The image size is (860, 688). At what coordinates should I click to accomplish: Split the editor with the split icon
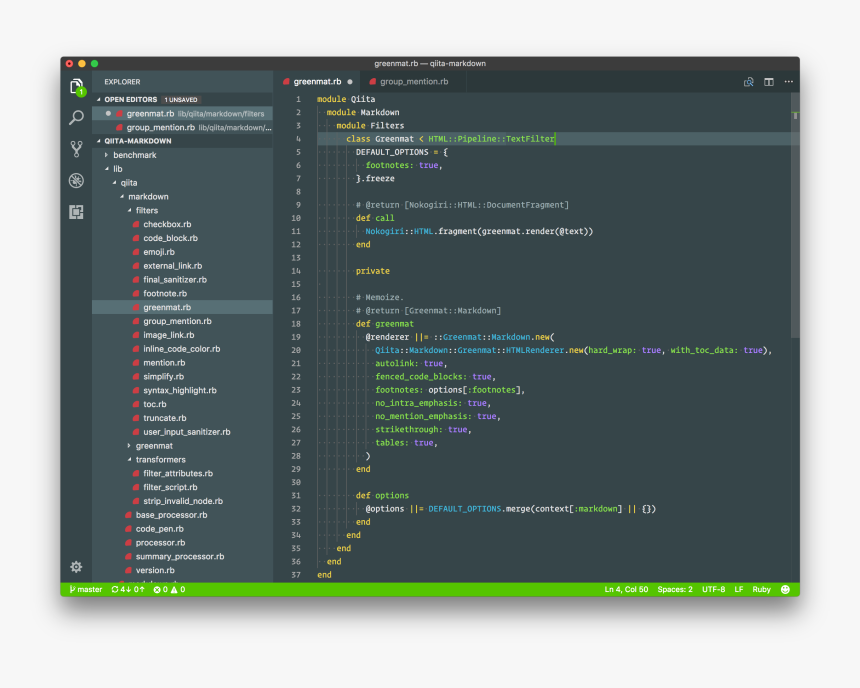(768, 82)
